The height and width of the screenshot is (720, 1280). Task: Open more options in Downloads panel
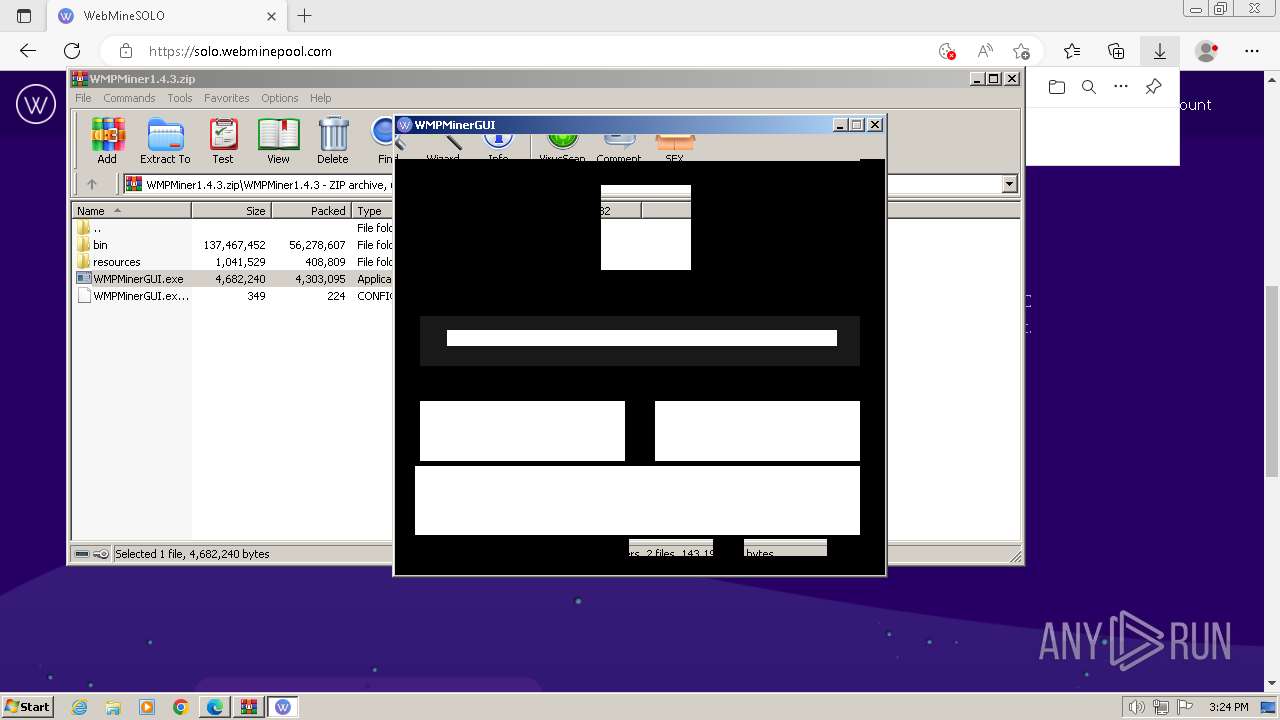(1121, 87)
